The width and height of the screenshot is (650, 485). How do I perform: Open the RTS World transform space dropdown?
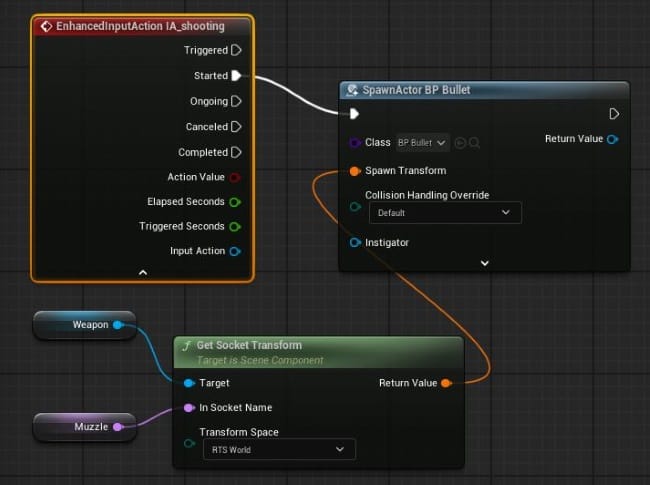(x=279, y=449)
